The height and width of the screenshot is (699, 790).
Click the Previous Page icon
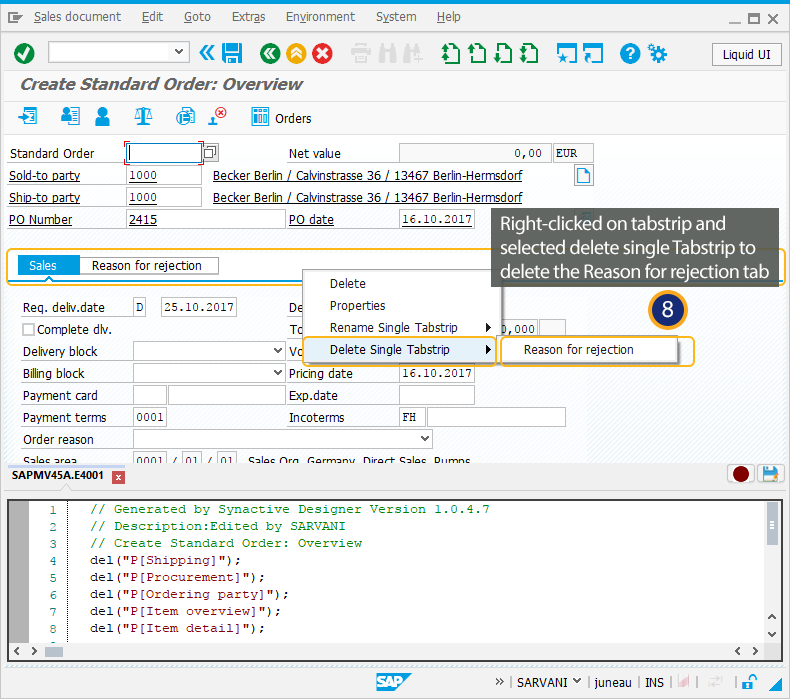(x=477, y=53)
